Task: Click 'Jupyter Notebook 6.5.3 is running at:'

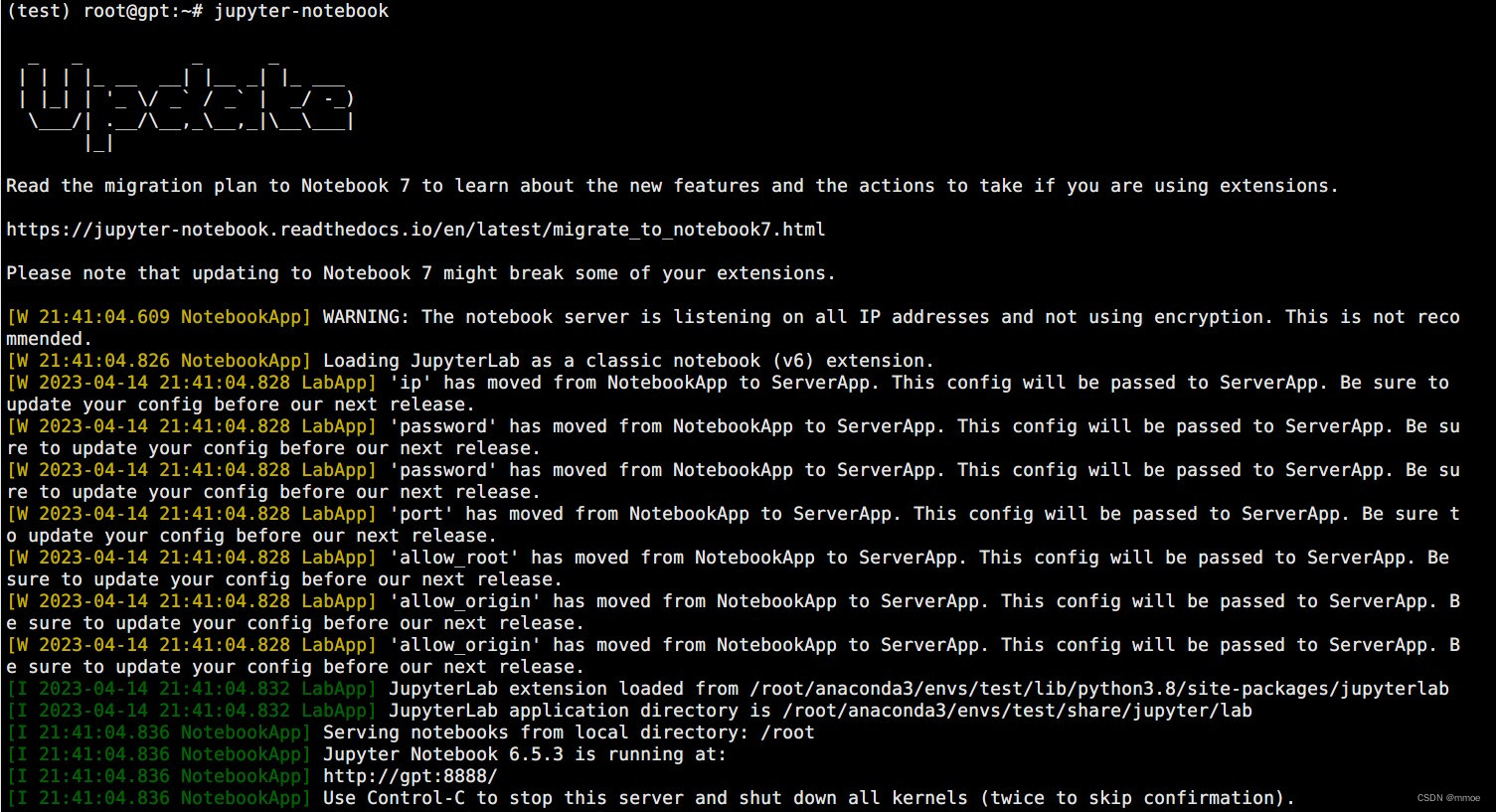Action: coord(525,754)
